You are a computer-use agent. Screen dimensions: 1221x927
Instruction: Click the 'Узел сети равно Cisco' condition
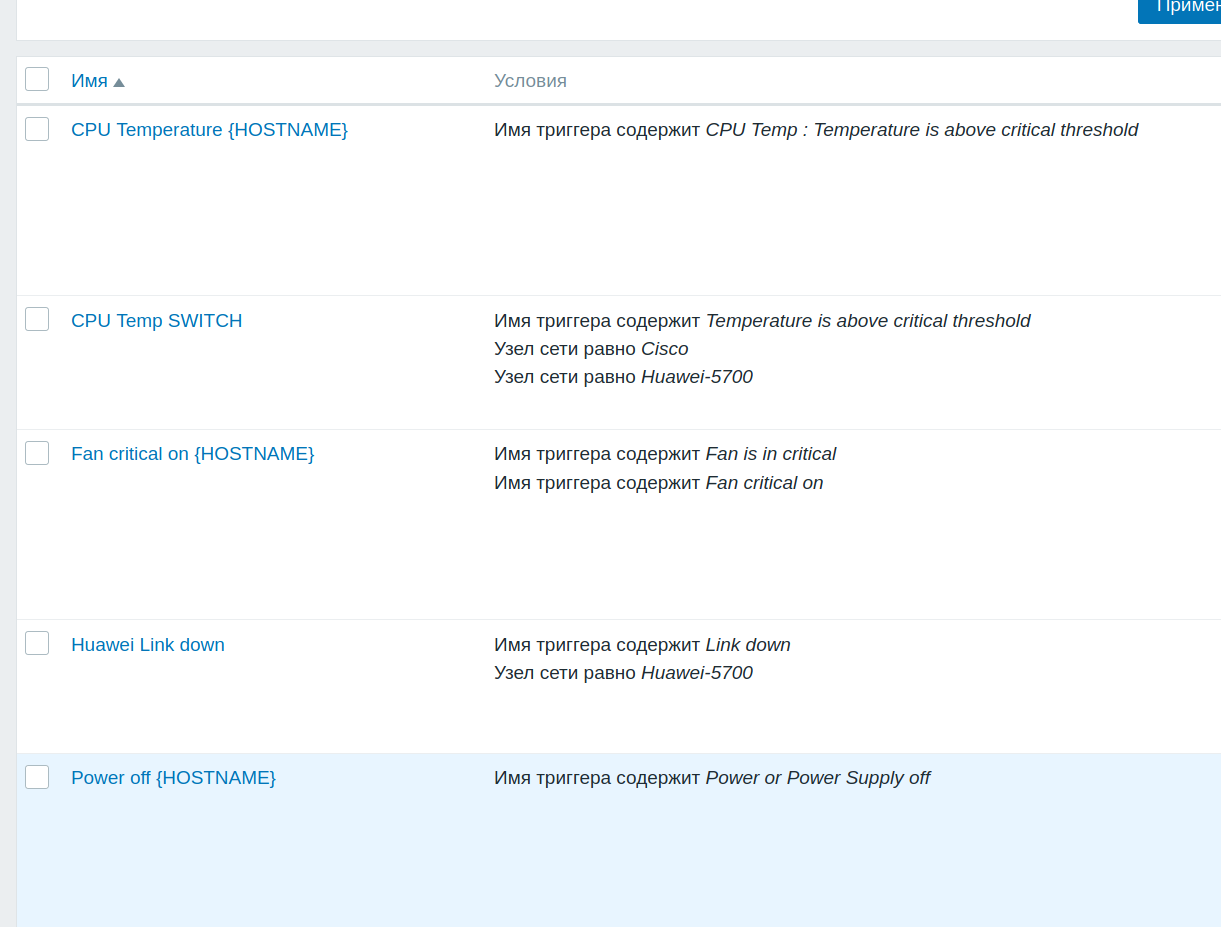591,349
